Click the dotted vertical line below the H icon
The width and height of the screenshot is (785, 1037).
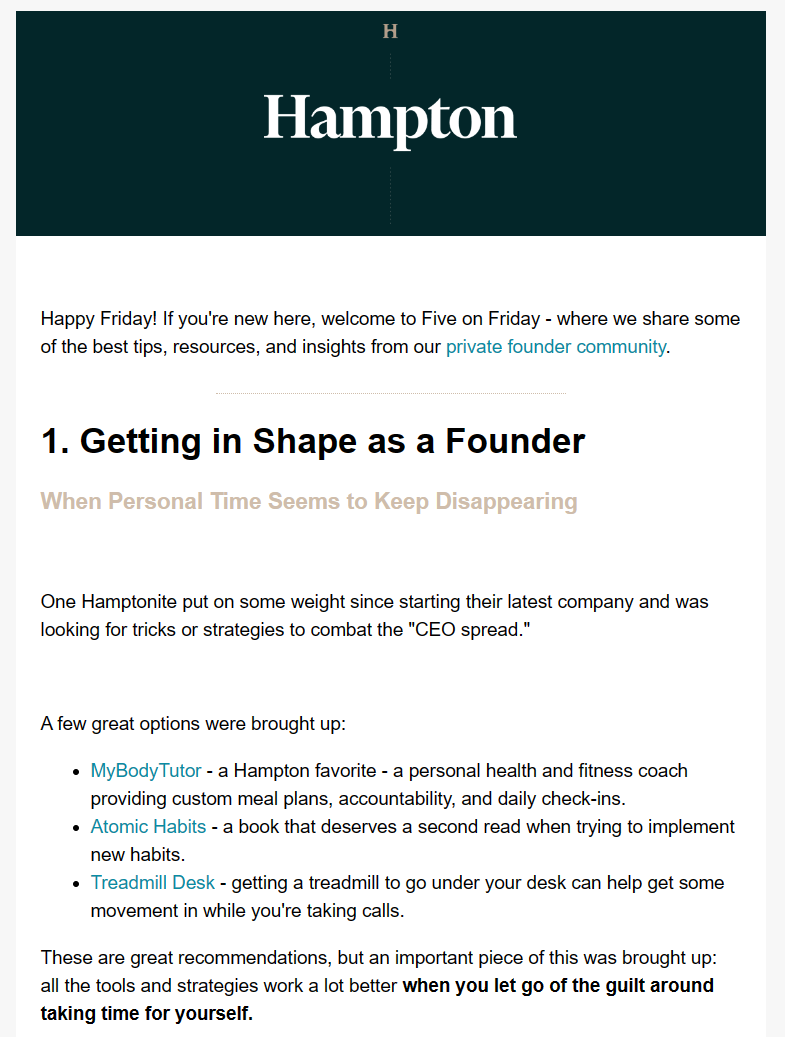390,65
